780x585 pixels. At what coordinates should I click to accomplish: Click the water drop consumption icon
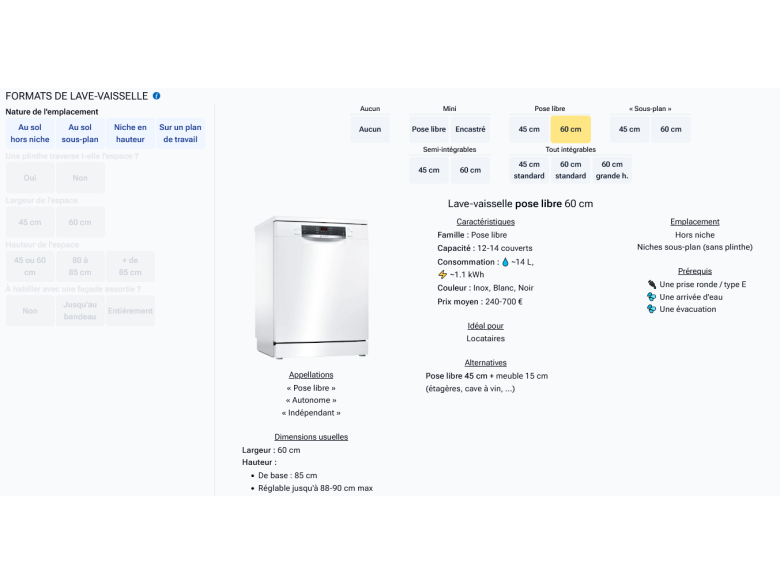point(505,262)
